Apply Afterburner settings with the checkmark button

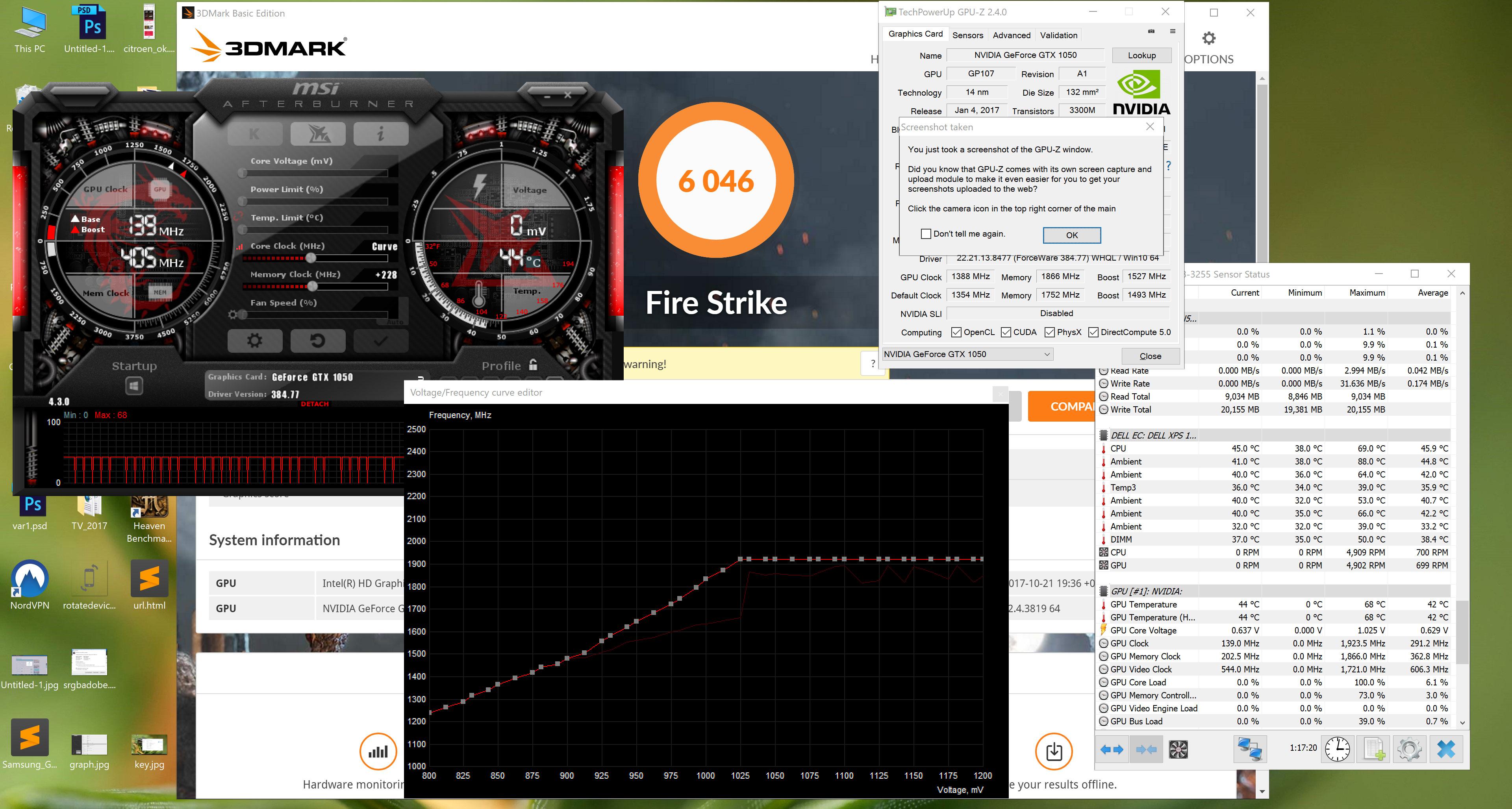click(x=381, y=341)
